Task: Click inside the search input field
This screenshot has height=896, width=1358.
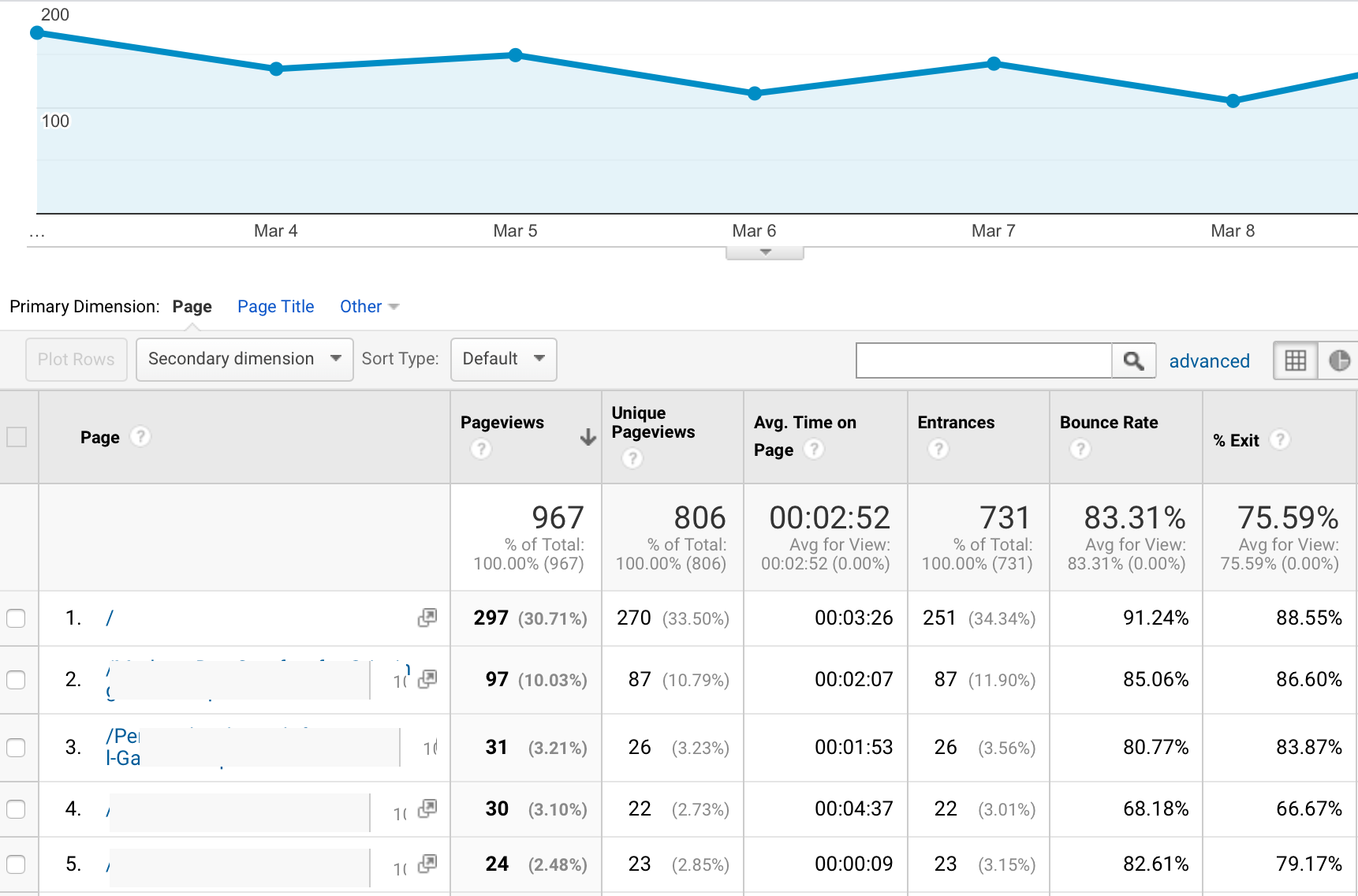Action: 982,360
